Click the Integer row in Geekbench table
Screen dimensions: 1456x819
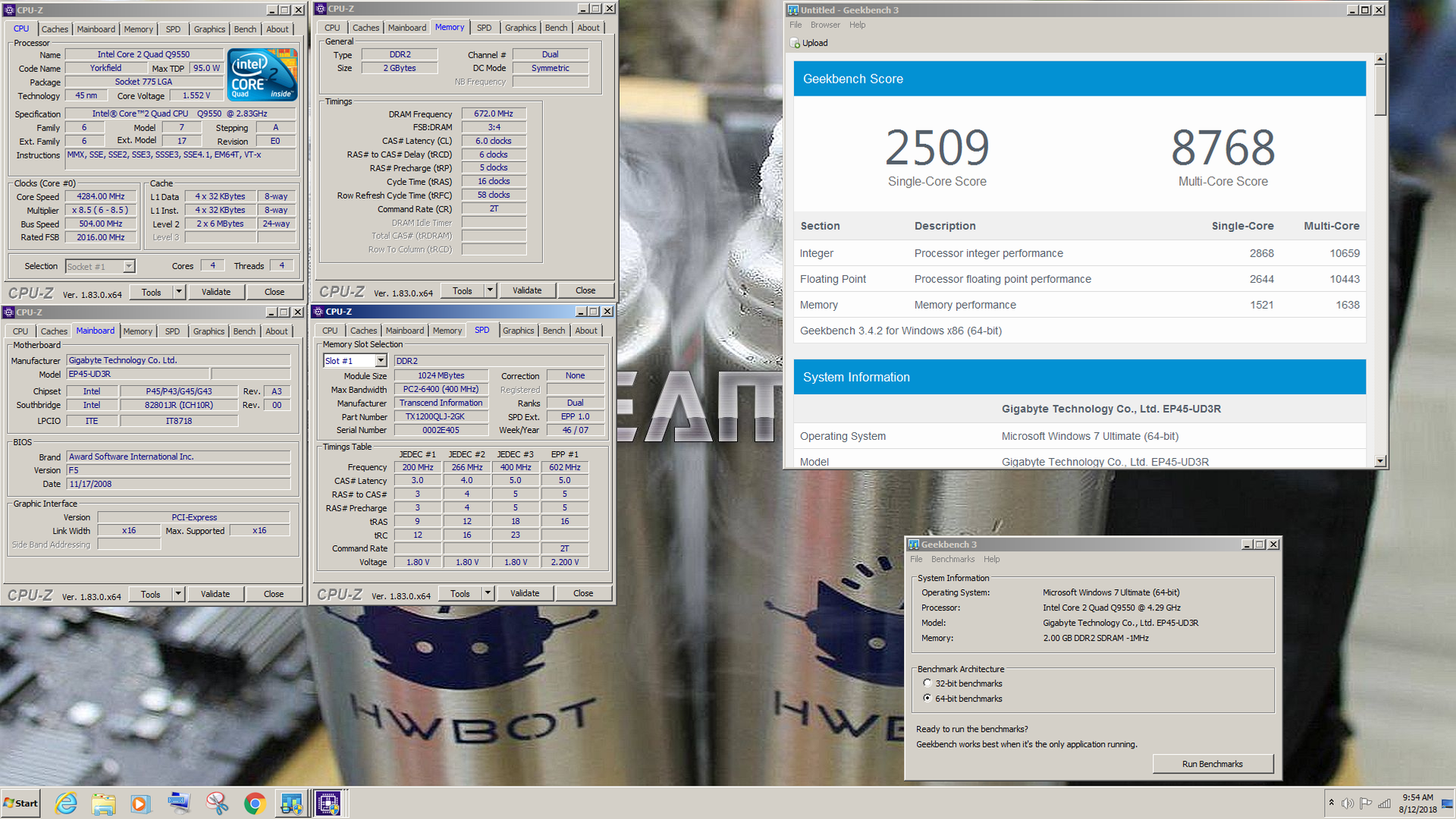[x=1080, y=253]
